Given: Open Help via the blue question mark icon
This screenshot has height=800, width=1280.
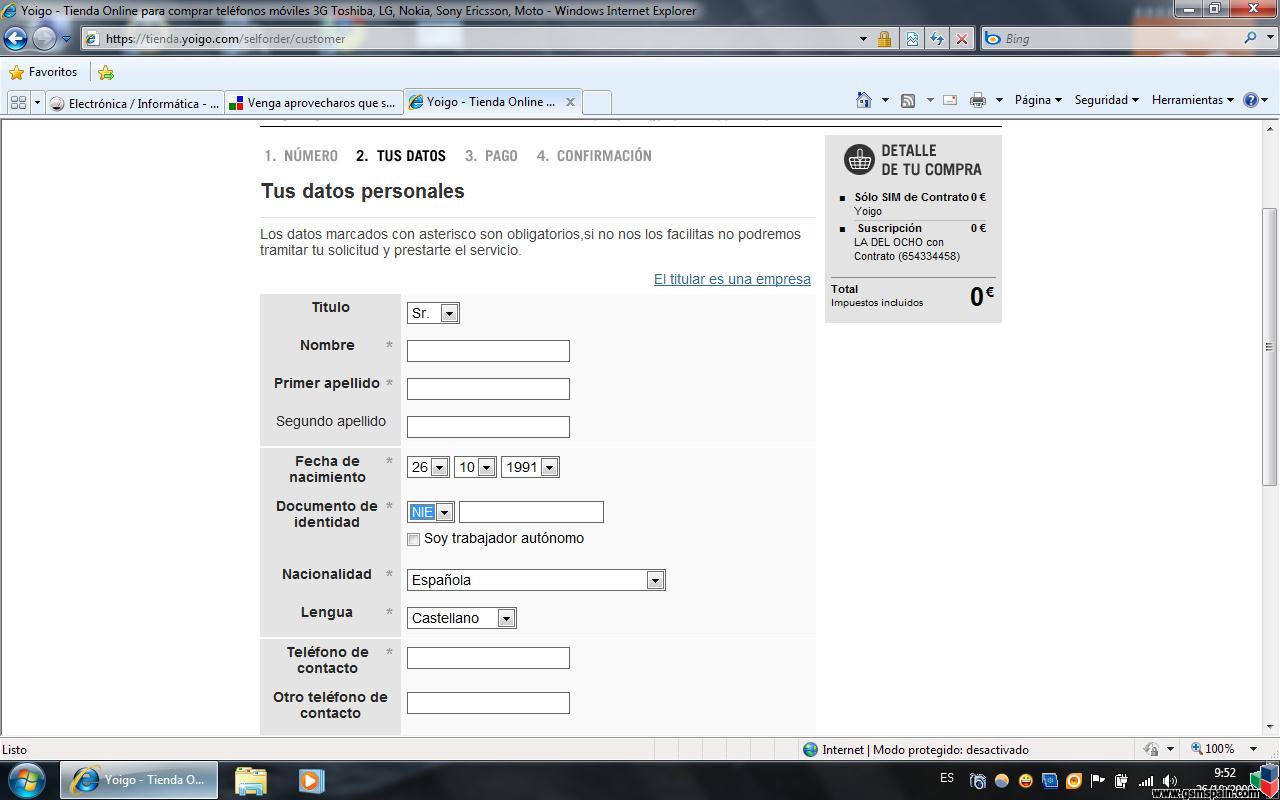Looking at the screenshot, I should click(1250, 100).
